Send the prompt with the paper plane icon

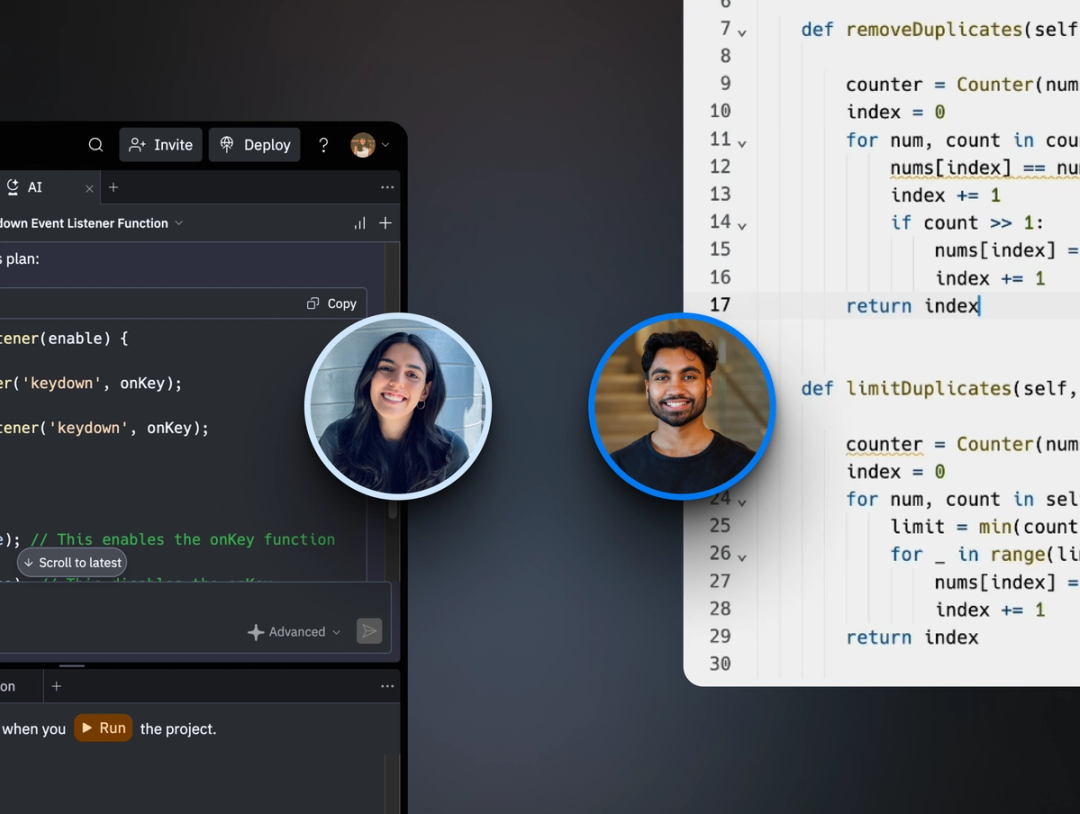click(368, 630)
